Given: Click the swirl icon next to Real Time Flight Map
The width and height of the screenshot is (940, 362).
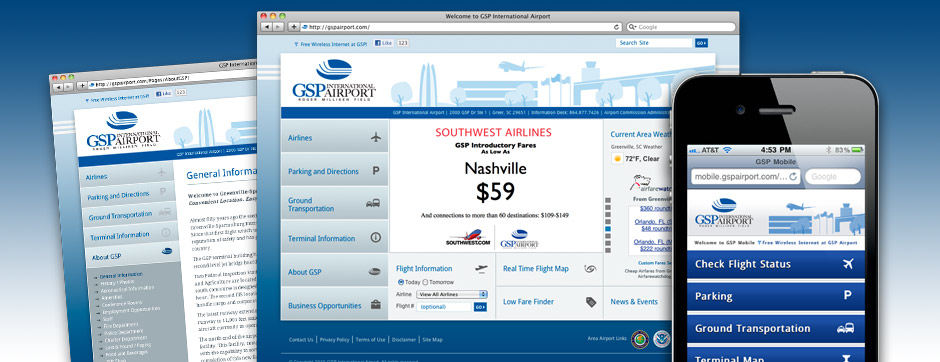Looking at the screenshot, I should [590, 269].
